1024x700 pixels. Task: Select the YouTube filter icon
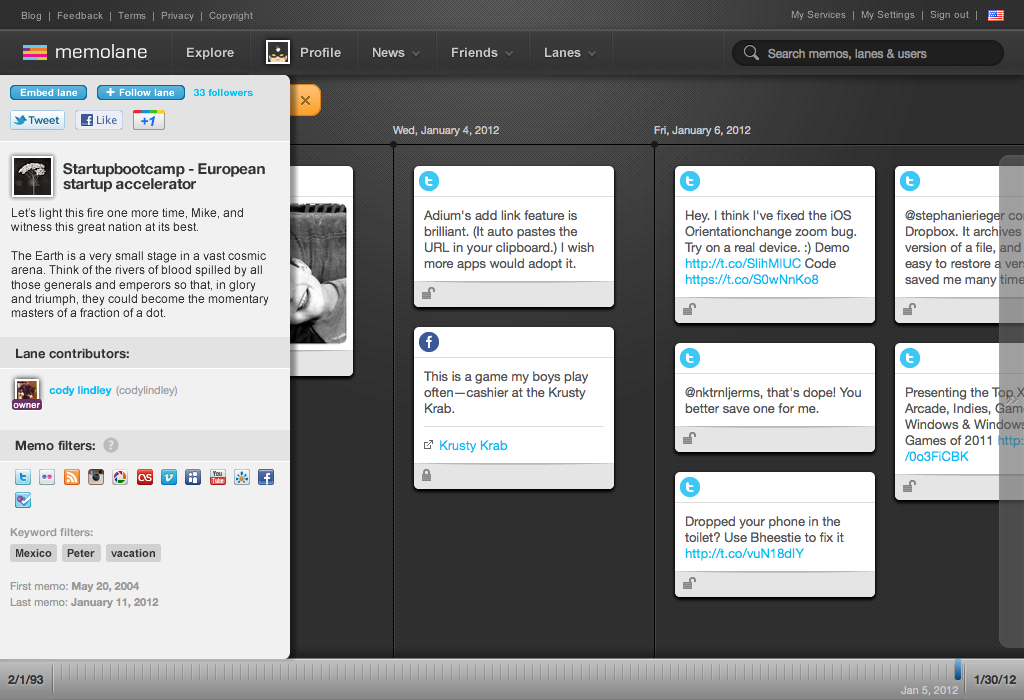(217, 478)
